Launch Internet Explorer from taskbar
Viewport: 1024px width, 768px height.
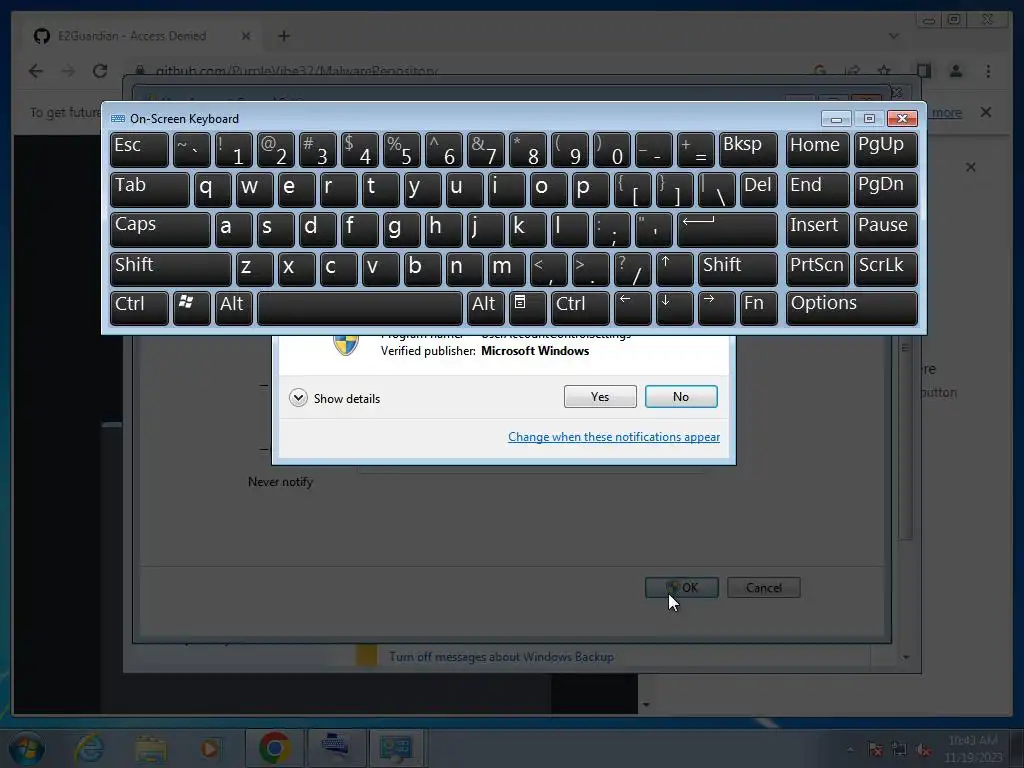[89, 748]
